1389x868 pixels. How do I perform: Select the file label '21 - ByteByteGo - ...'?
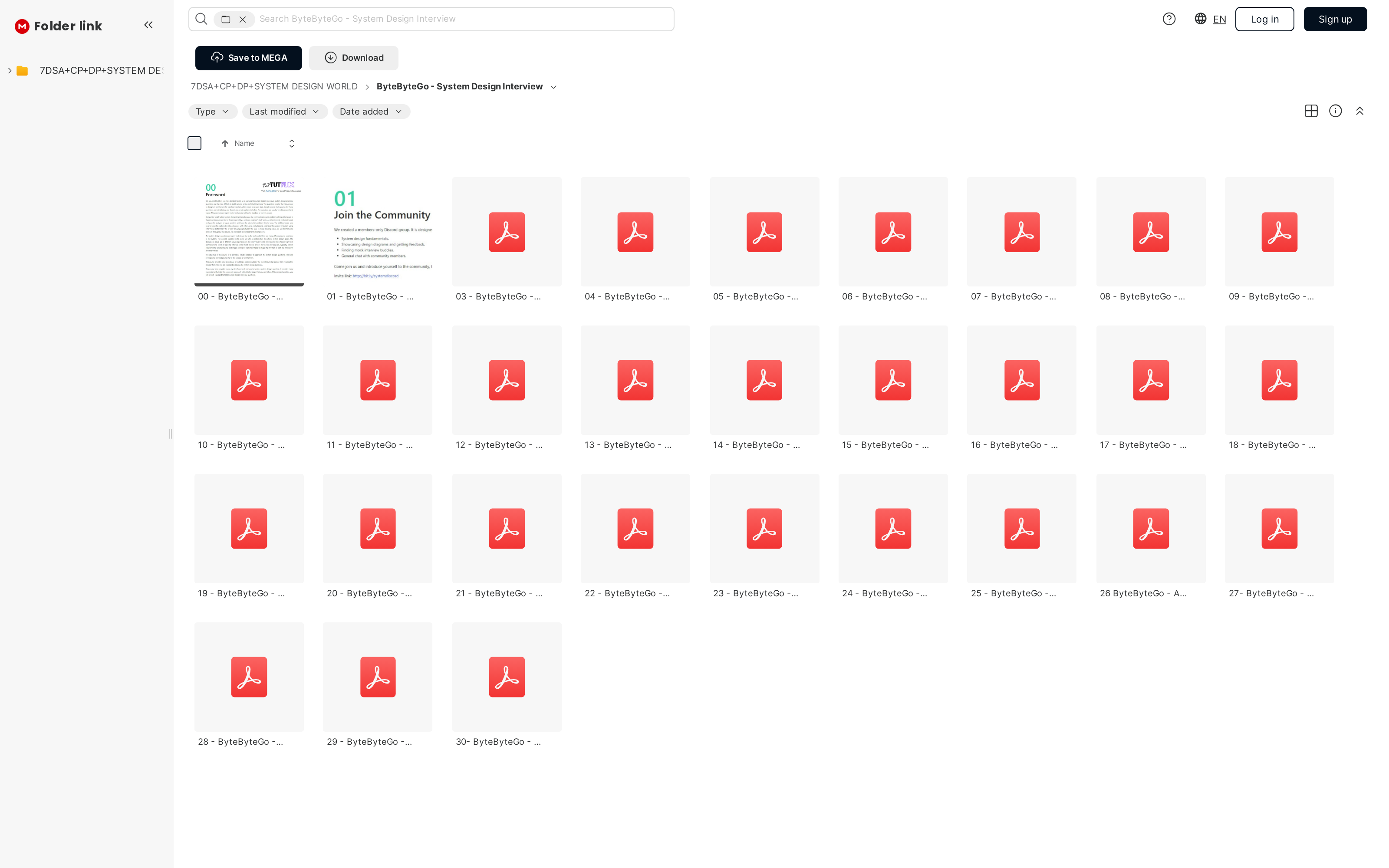(x=499, y=594)
